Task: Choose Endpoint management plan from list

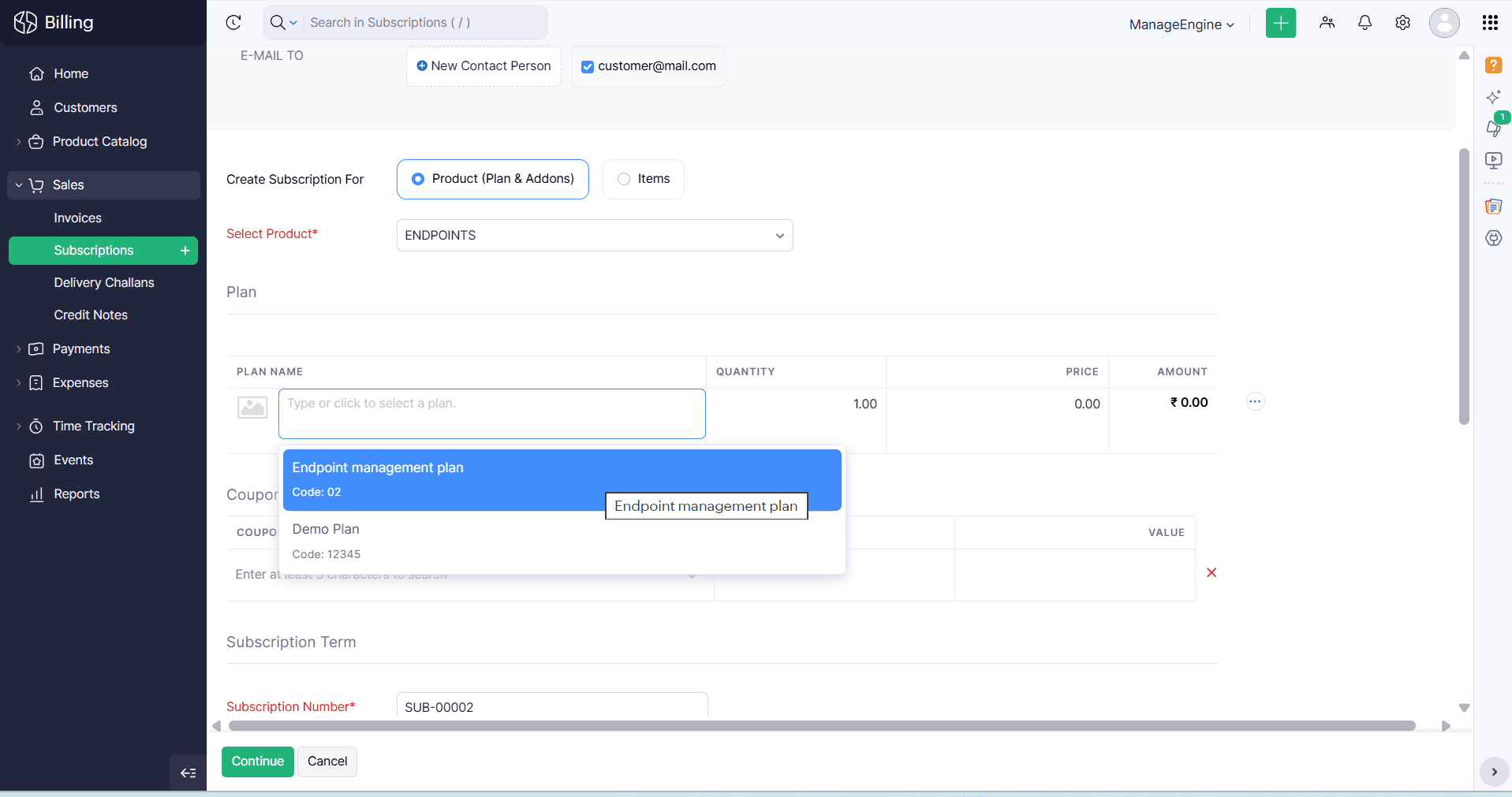Action: point(562,480)
